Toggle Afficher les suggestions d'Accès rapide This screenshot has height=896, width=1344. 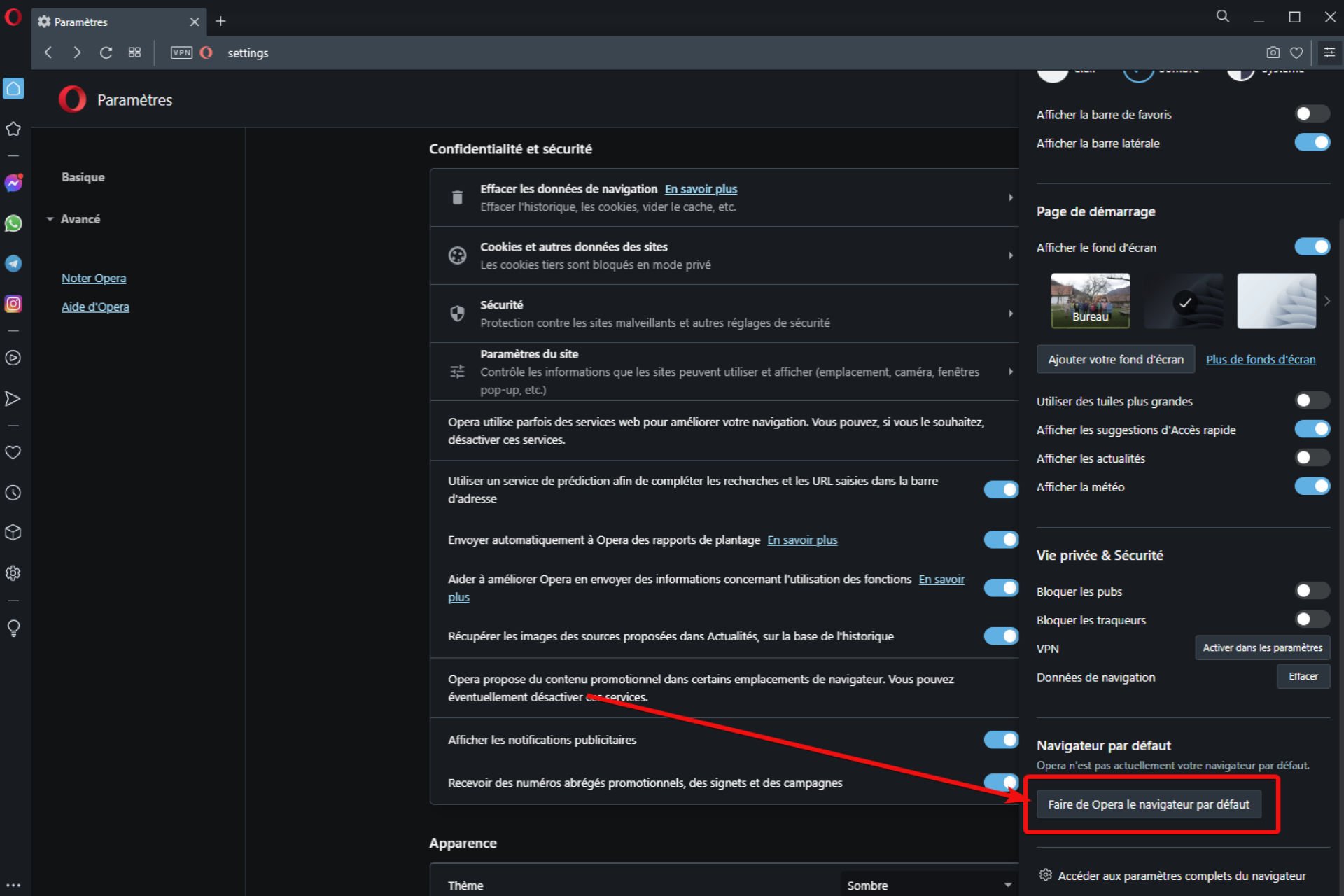1312,428
